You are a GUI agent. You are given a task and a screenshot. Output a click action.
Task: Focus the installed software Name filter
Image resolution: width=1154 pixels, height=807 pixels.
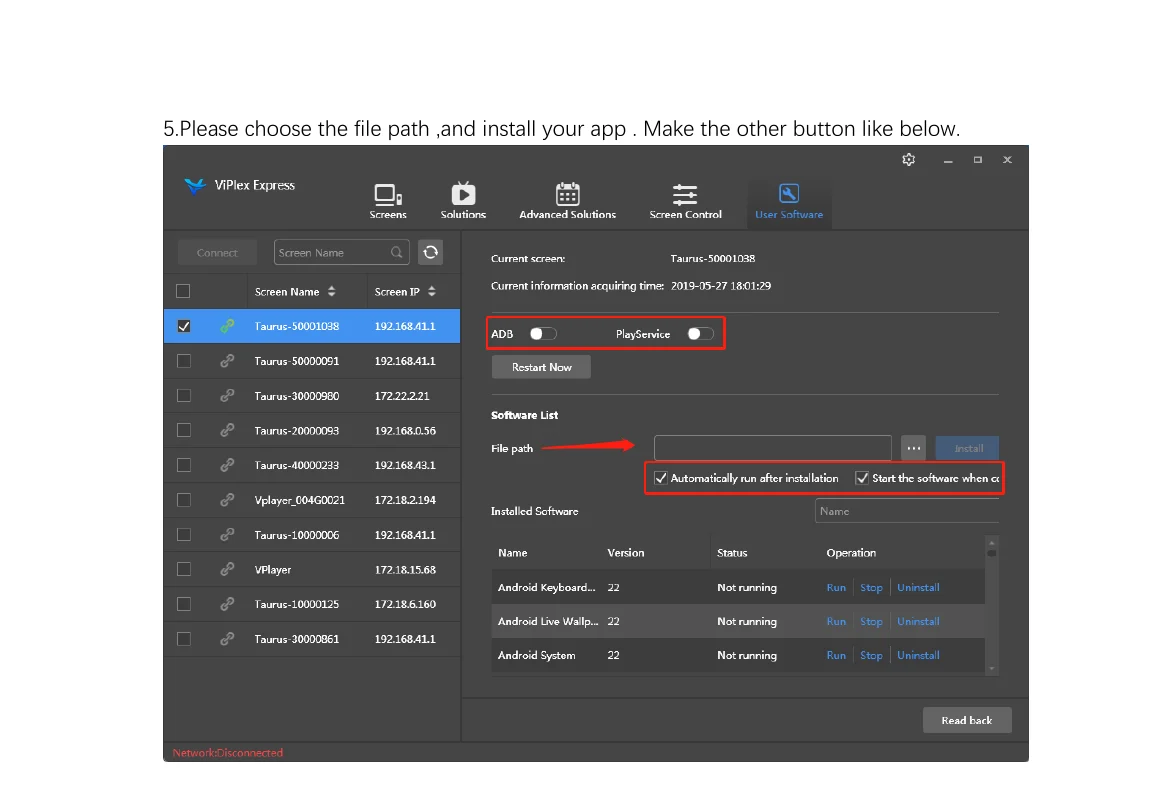point(907,511)
